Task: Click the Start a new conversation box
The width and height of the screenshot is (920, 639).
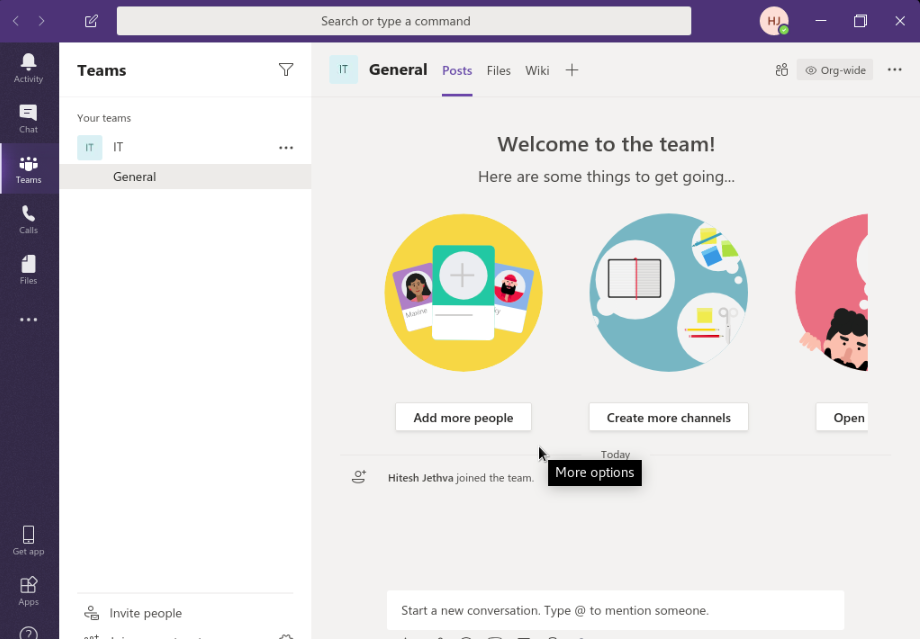Action: point(615,610)
